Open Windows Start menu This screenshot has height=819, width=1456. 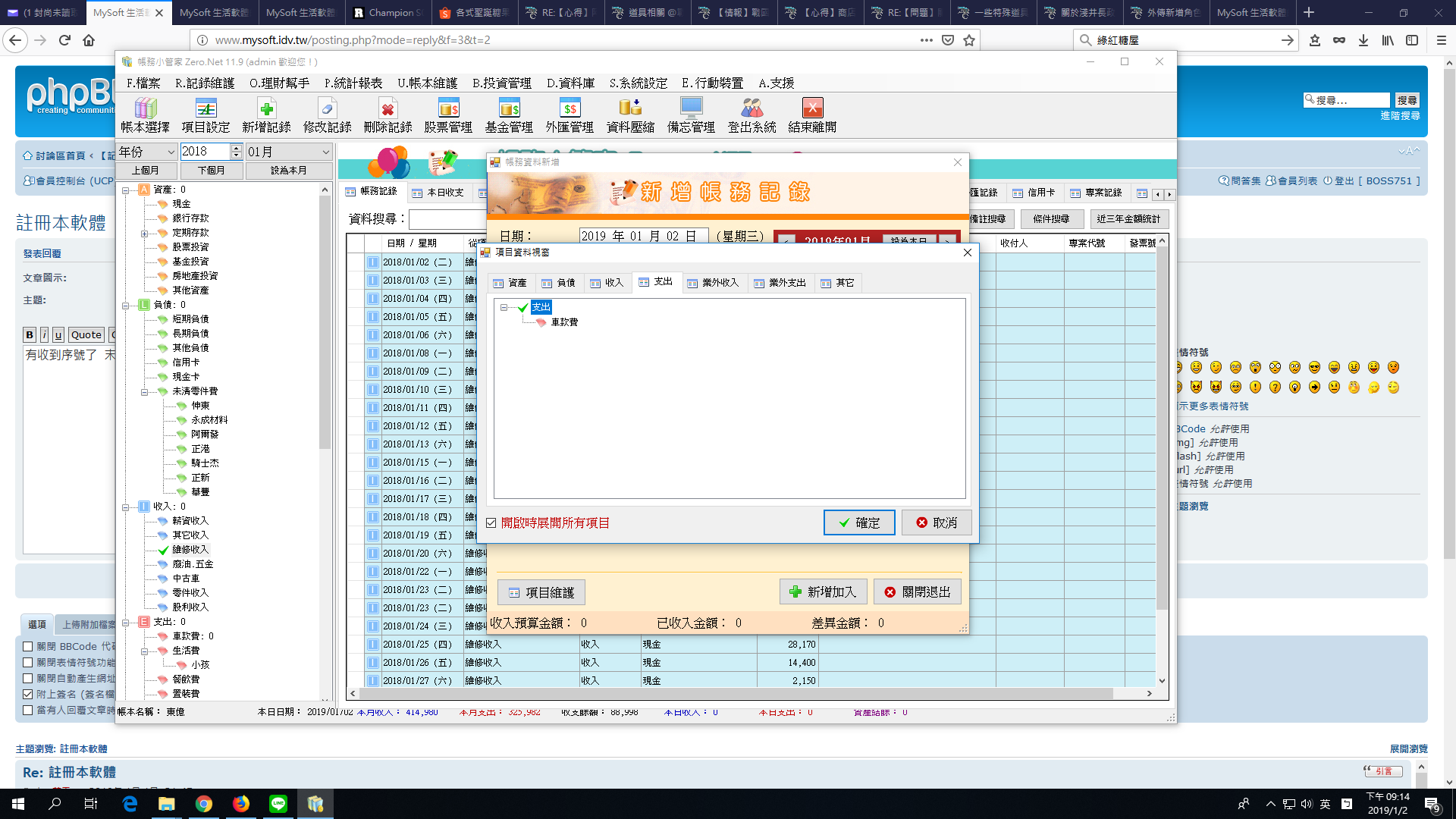click(18, 804)
